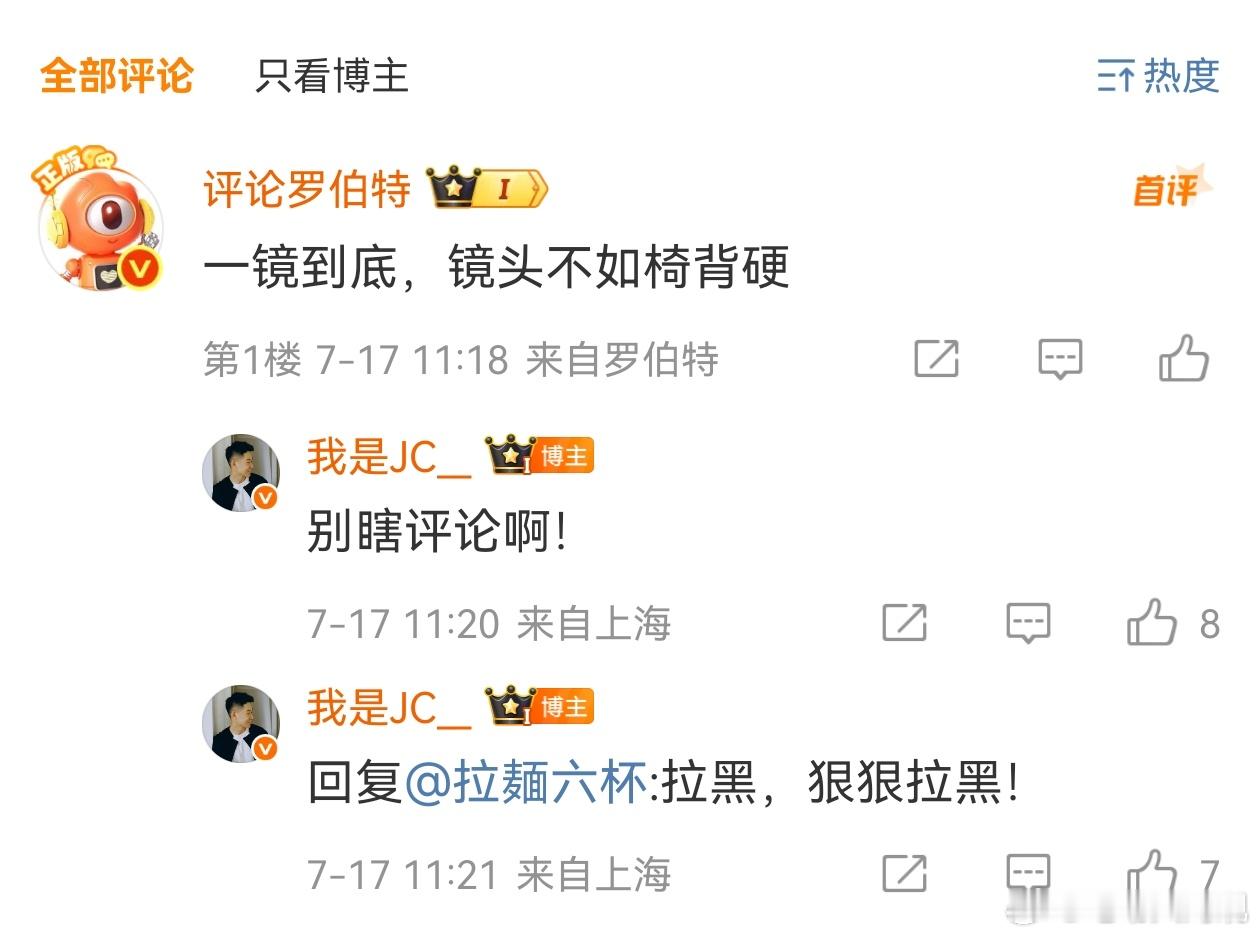Screen dimensions: 1260x938
Task: Tap comment bubble on 拉黑，狠狠拉黑 reply
Action: pyautogui.click(x=1028, y=875)
